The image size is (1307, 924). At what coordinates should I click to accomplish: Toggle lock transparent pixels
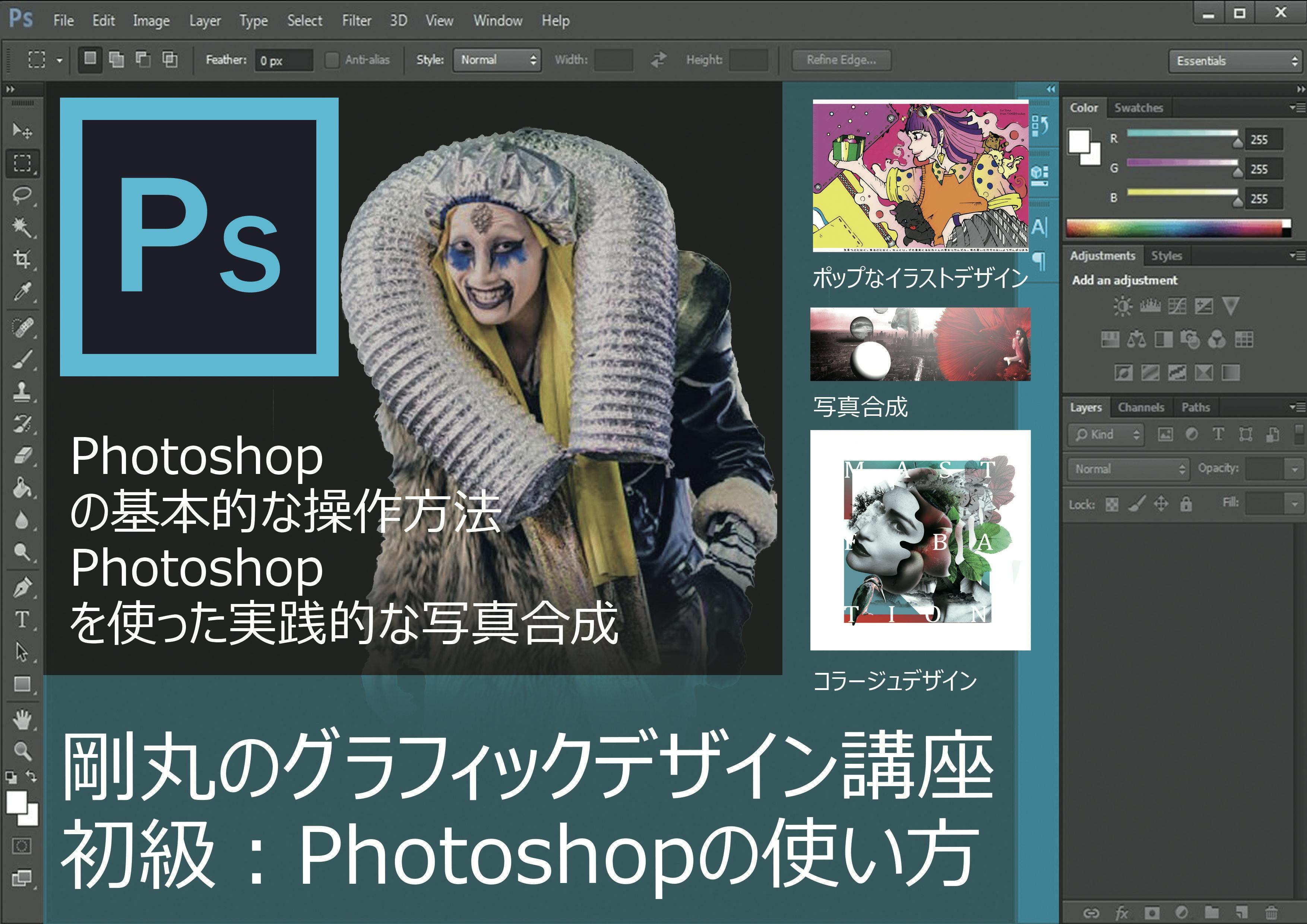pos(1112,504)
